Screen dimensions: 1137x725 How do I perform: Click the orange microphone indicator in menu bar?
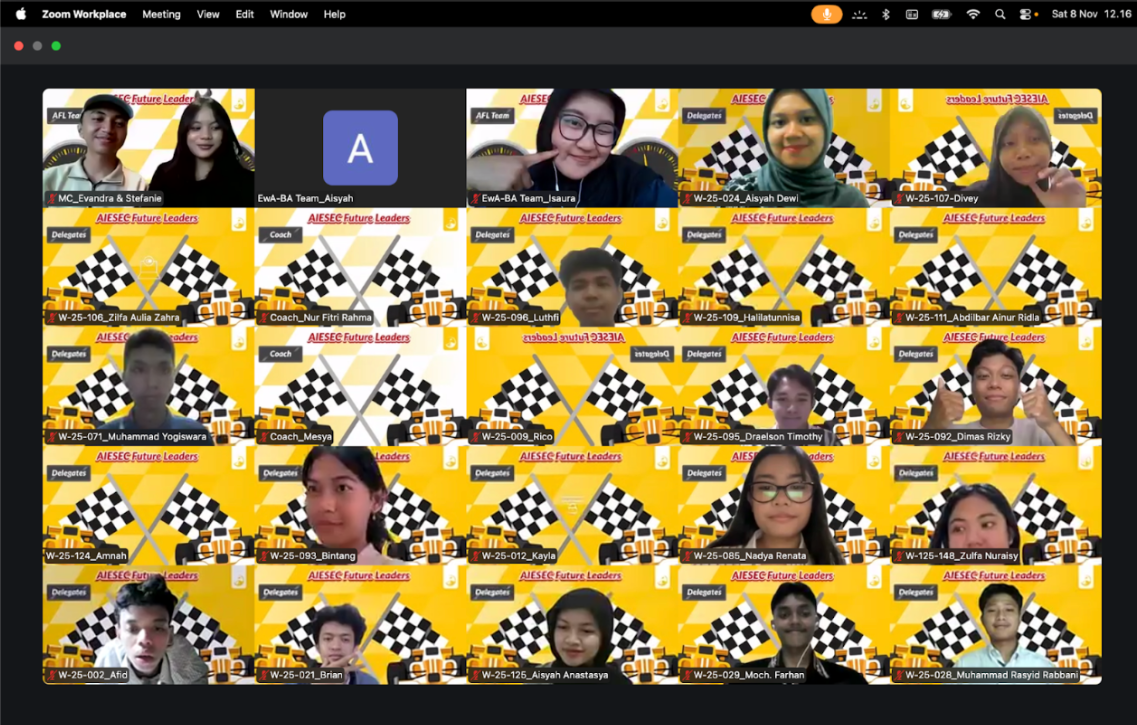pos(826,14)
